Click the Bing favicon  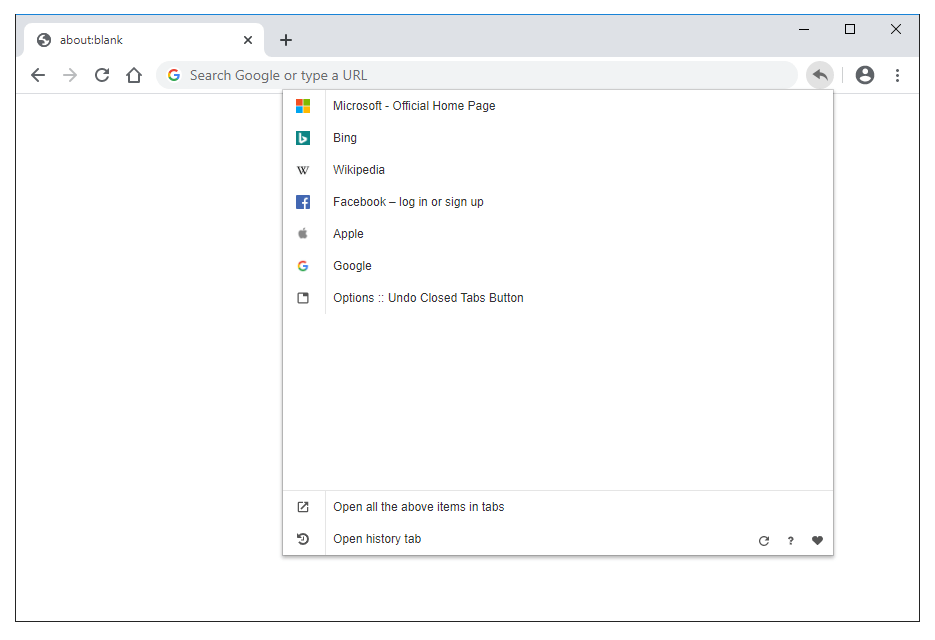click(303, 138)
